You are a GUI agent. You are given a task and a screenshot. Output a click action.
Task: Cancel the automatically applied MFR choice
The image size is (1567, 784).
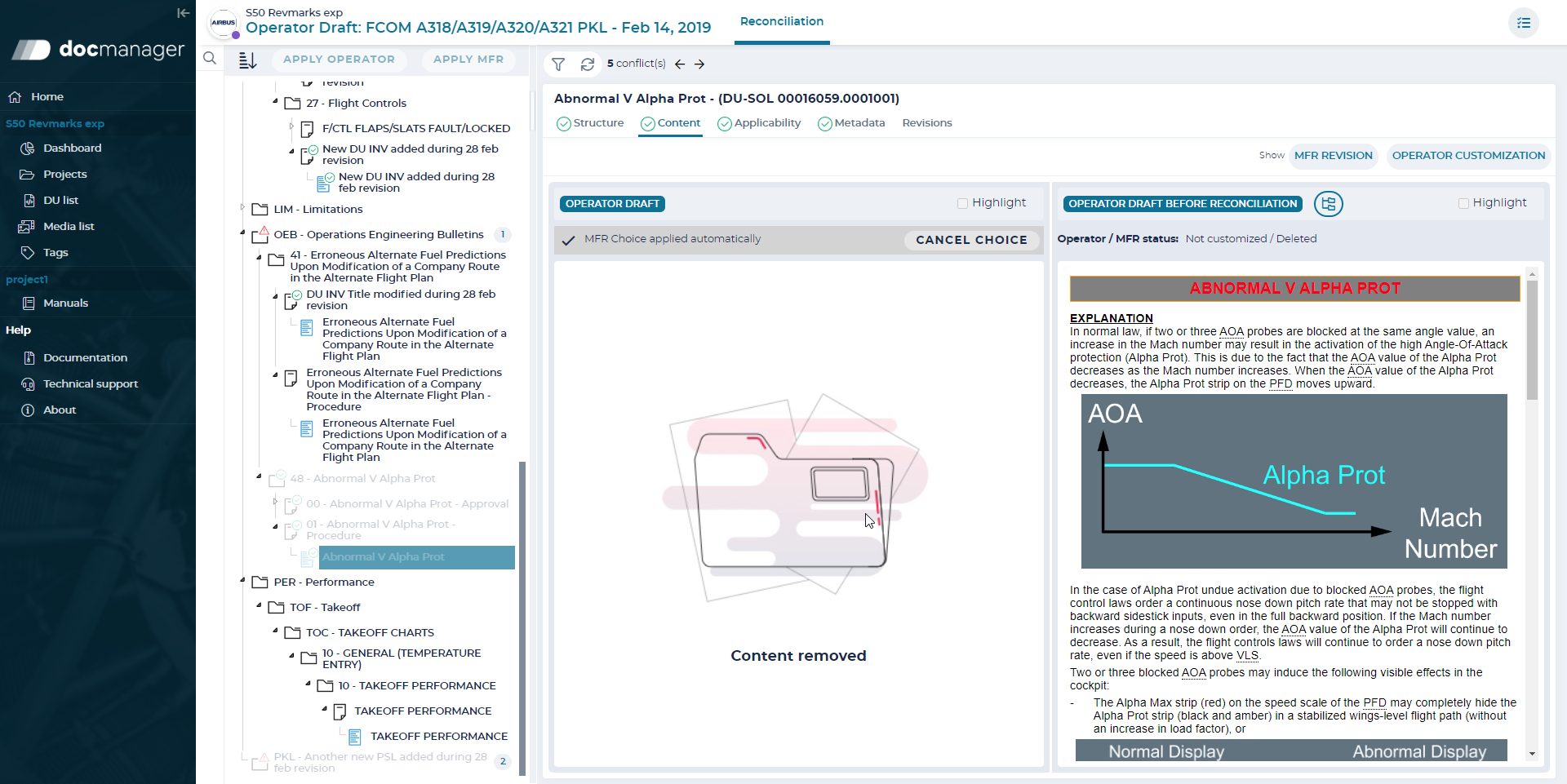click(x=971, y=240)
